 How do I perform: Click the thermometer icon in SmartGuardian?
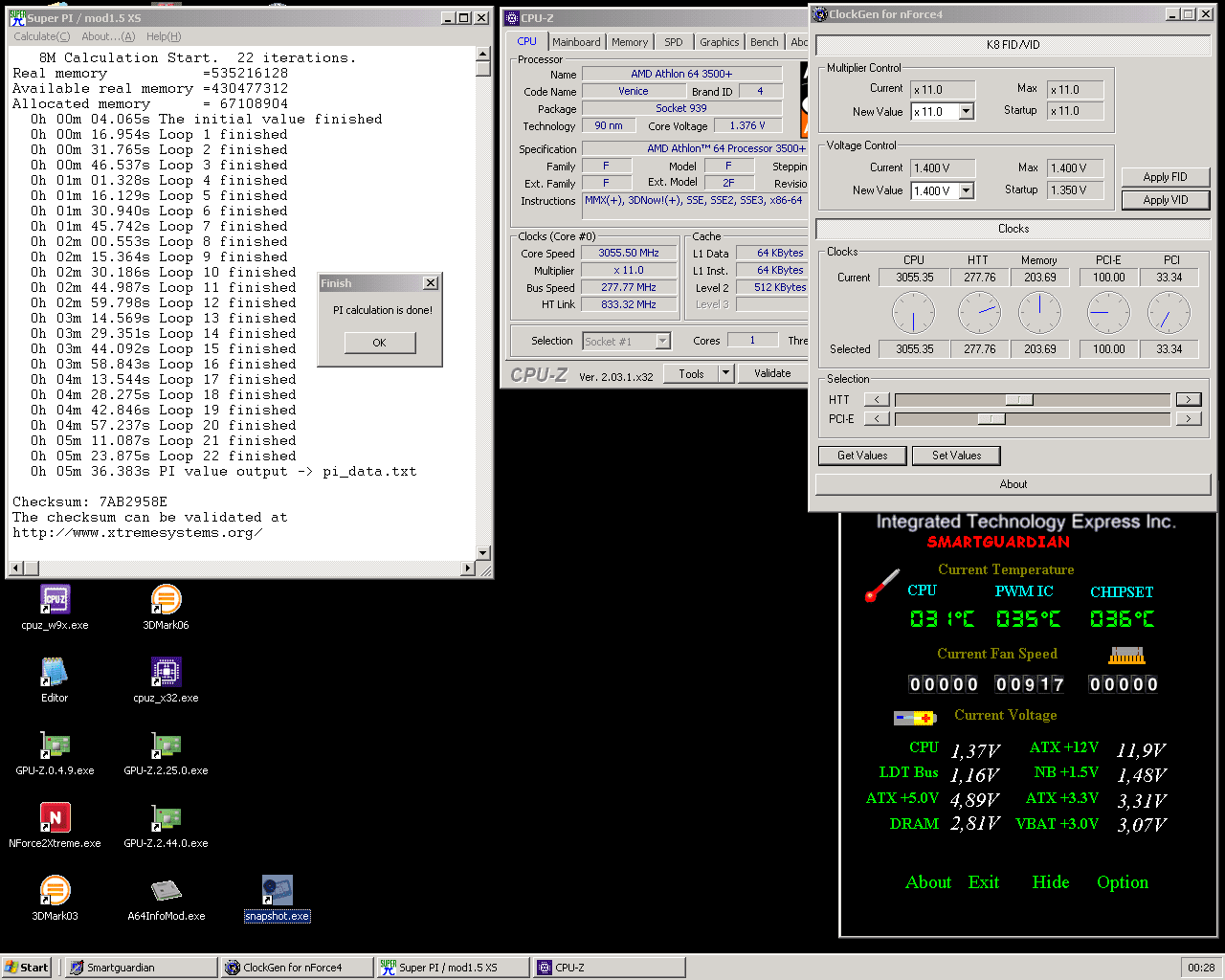(x=881, y=585)
